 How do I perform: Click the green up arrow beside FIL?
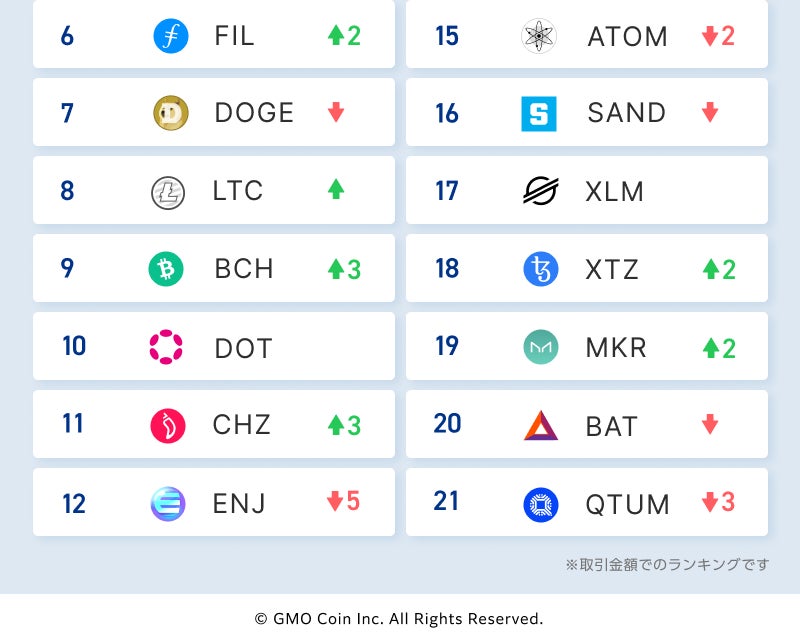tap(336, 36)
